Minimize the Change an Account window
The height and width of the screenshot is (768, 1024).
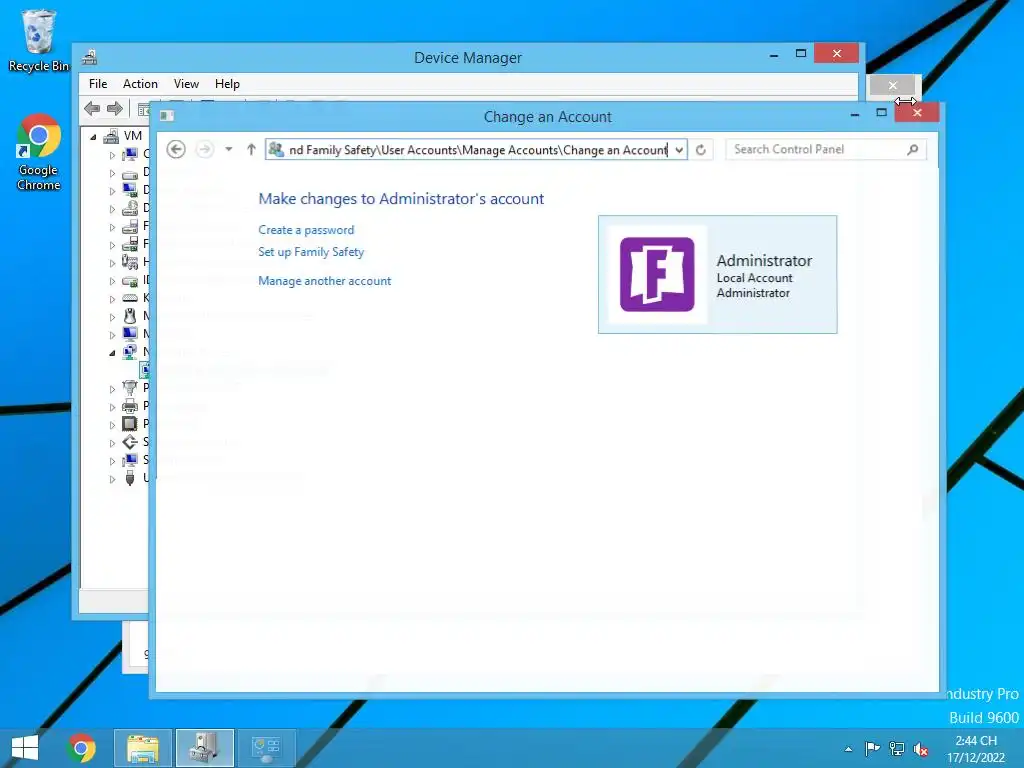[x=855, y=114]
